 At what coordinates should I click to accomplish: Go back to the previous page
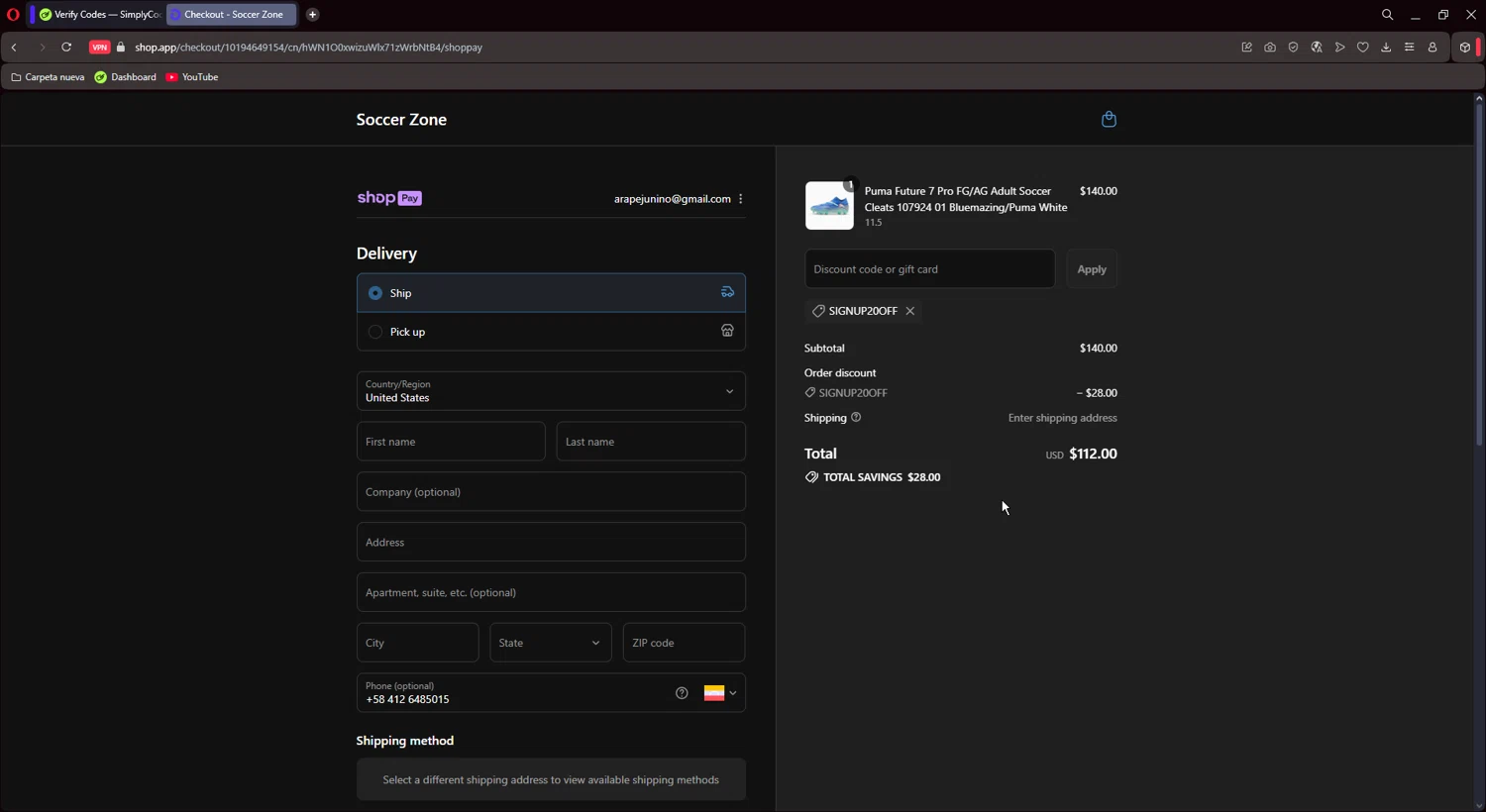tap(14, 48)
